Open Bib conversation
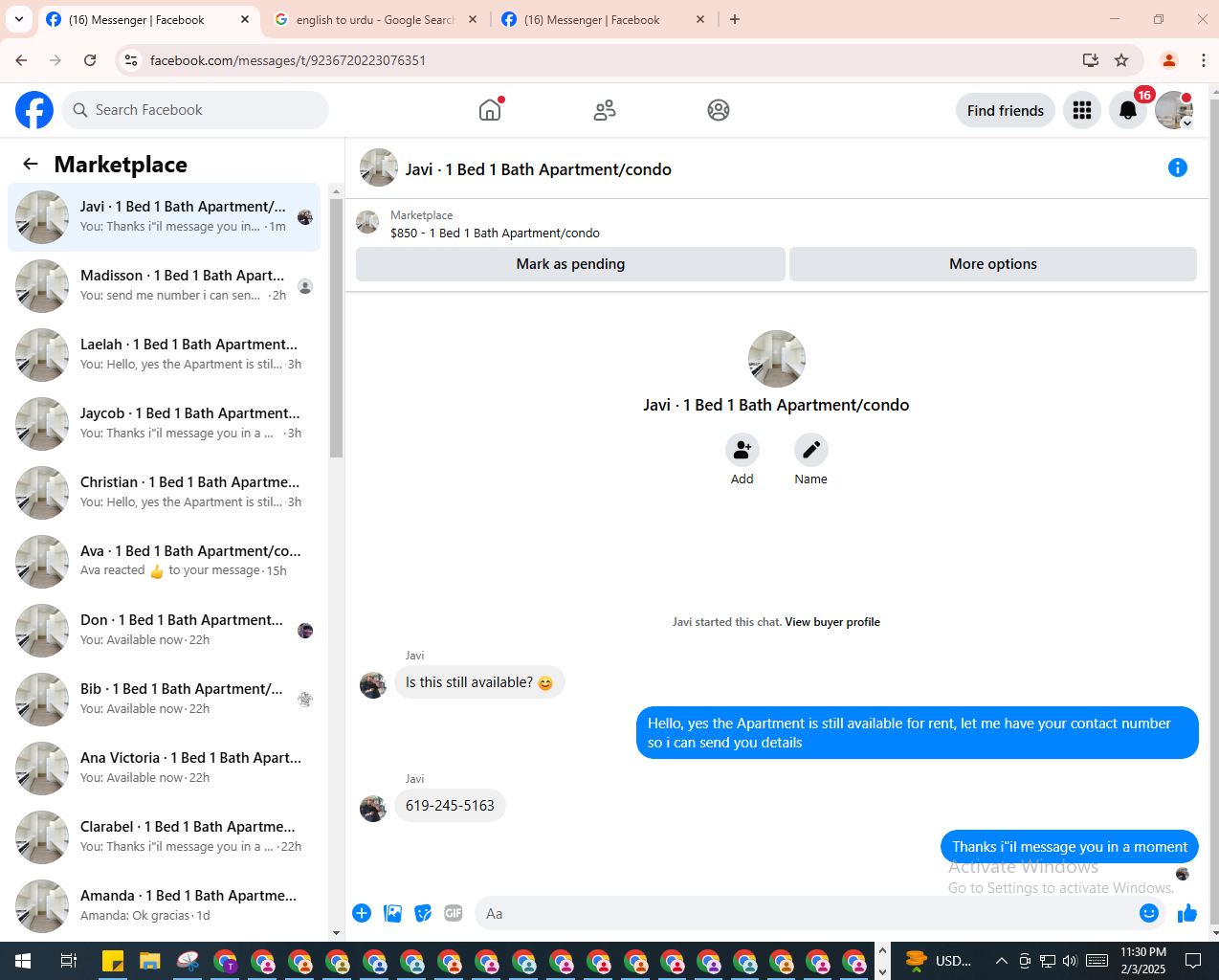The image size is (1219, 980). click(x=165, y=700)
